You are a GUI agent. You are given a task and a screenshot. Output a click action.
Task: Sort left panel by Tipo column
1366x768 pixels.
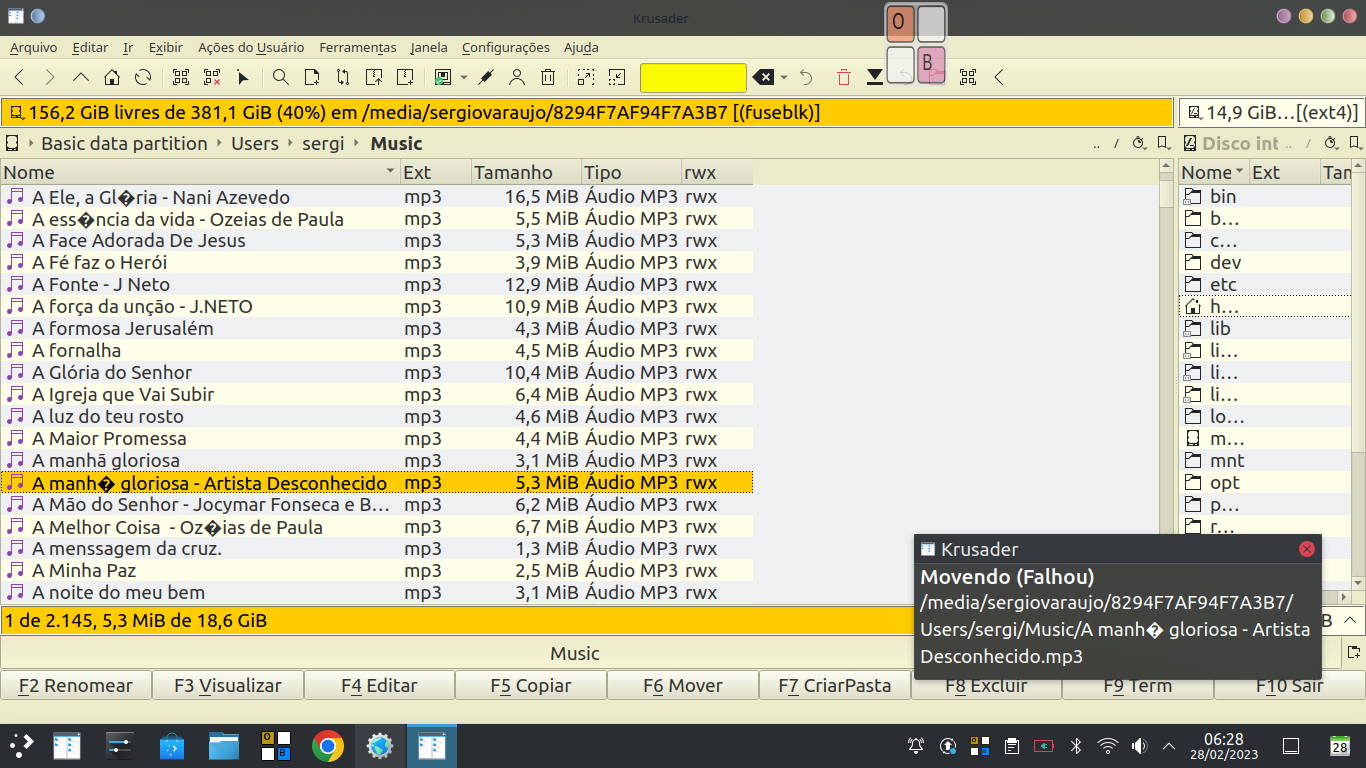[x=631, y=173]
